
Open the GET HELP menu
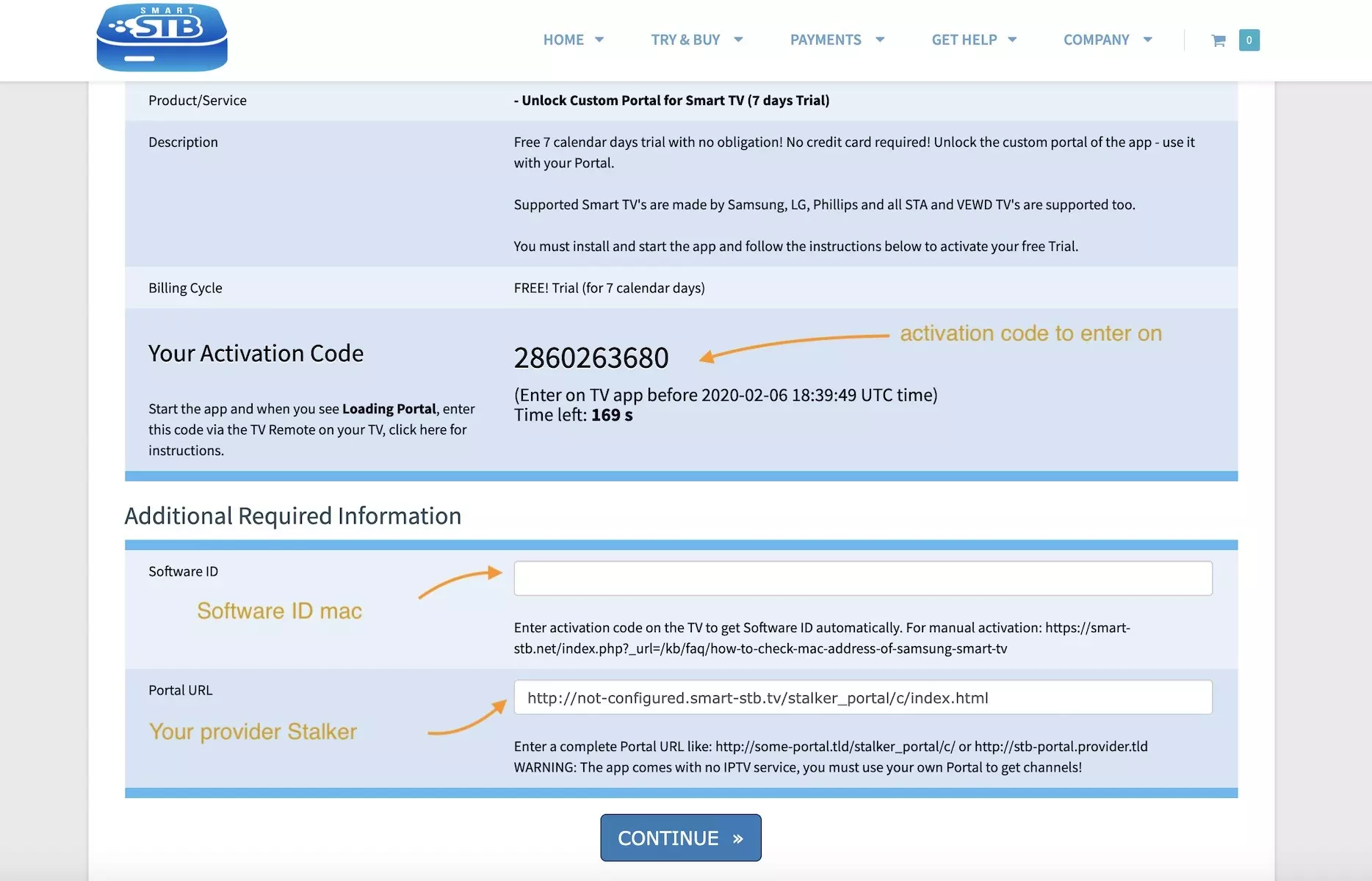click(x=964, y=40)
